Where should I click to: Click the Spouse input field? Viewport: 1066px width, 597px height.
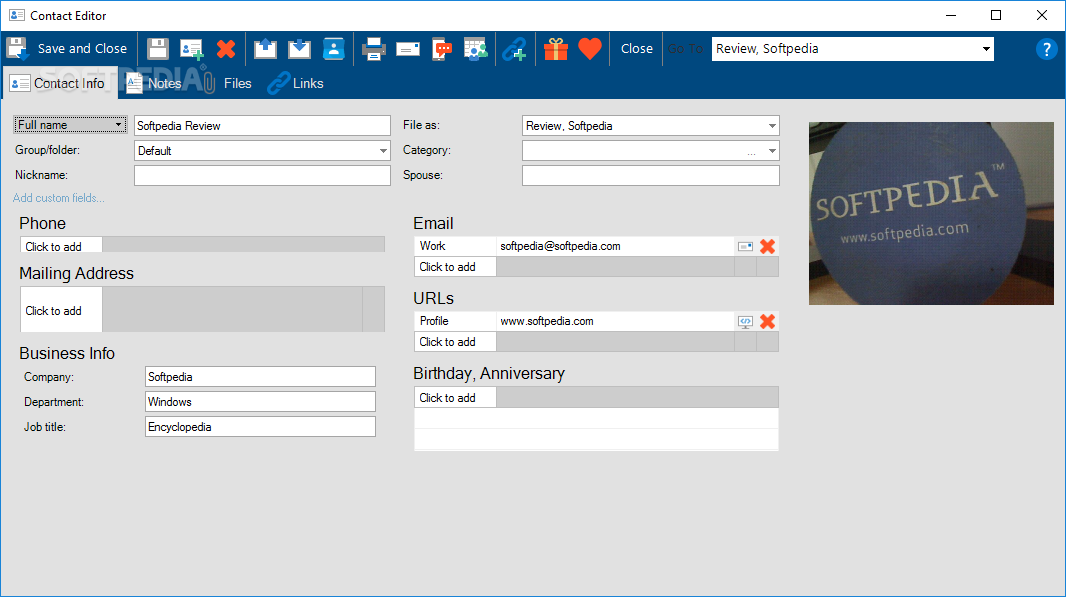[x=651, y=175]
